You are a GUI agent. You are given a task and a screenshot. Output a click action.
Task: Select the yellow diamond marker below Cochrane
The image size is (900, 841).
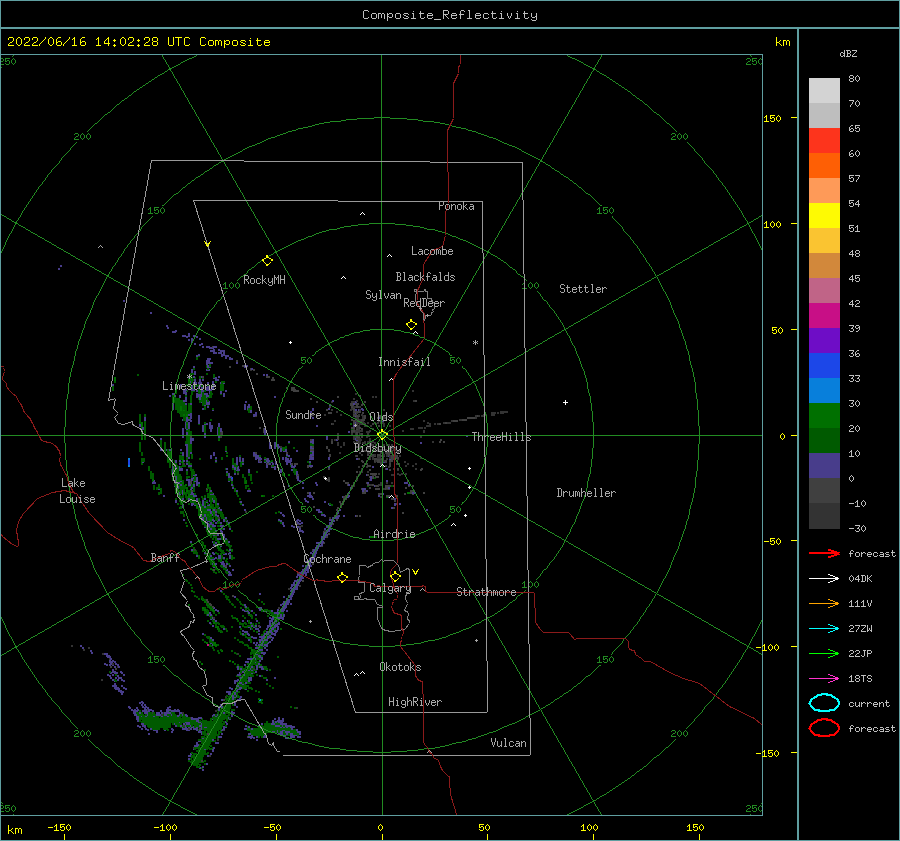(342, 578)
